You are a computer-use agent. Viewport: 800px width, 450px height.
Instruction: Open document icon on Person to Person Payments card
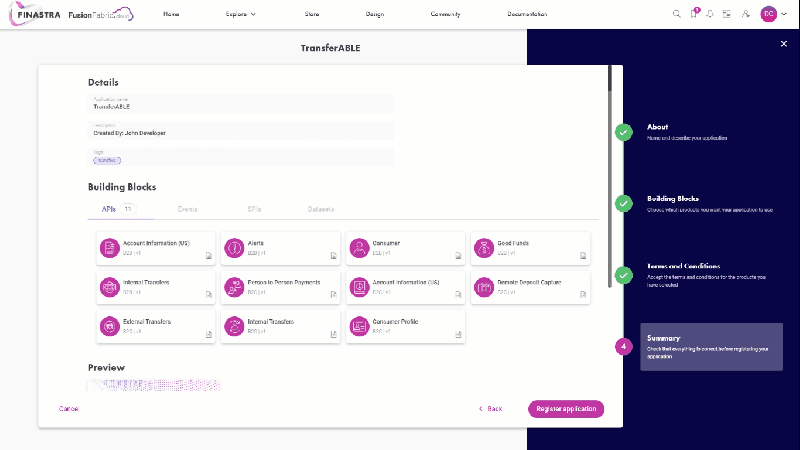tap(334, 294)
